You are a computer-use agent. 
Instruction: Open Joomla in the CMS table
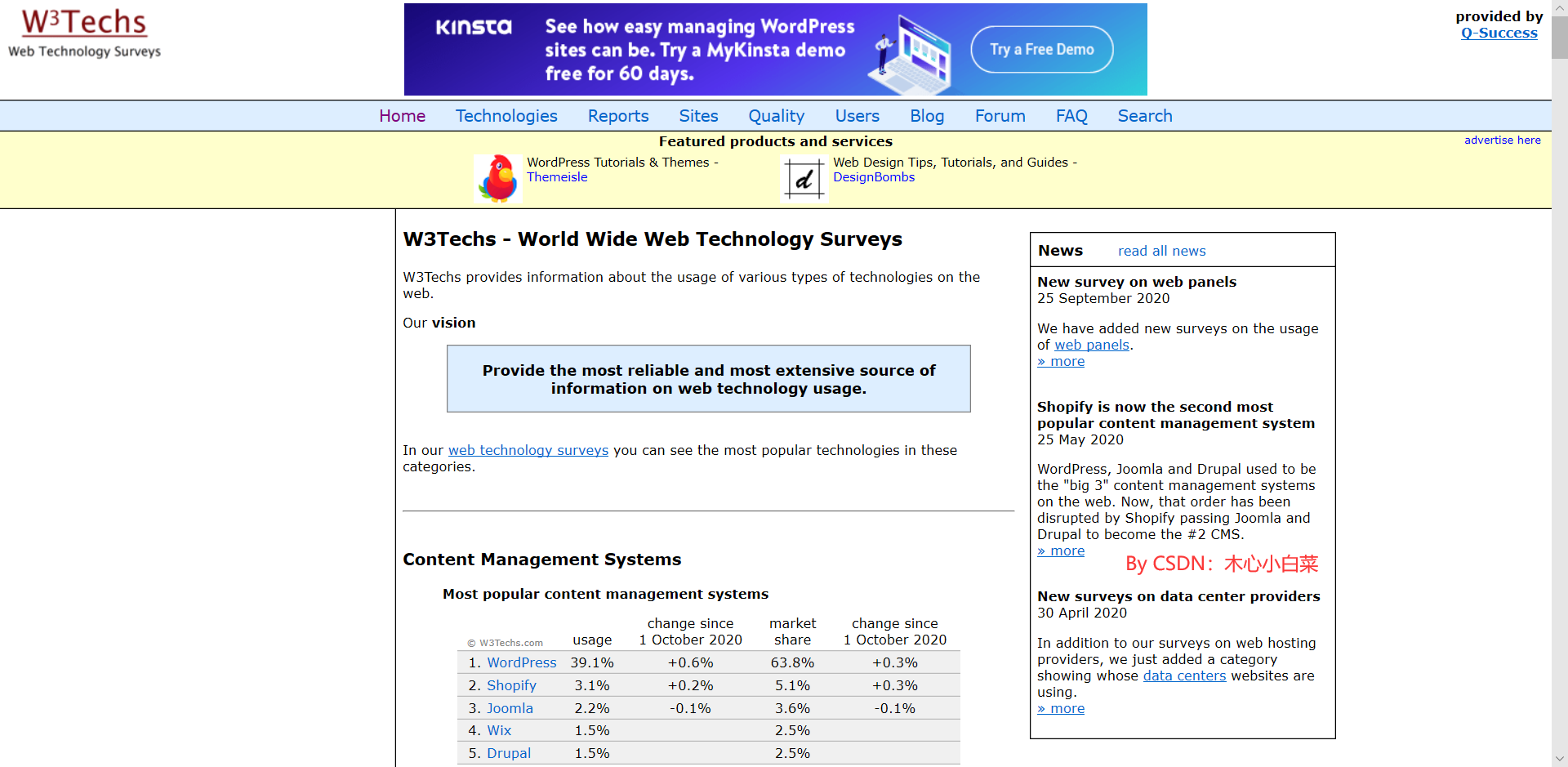[510, 708]
